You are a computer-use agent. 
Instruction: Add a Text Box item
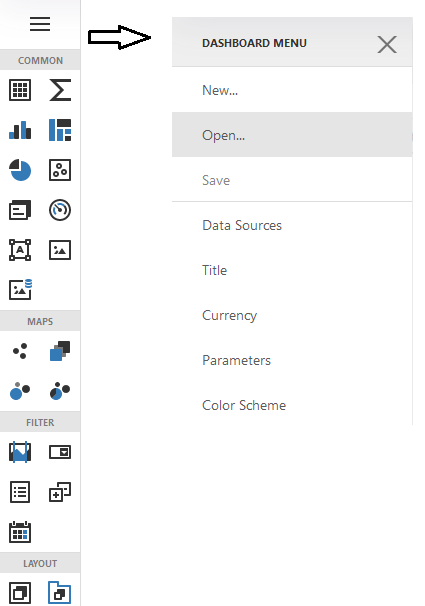point(20,250)
